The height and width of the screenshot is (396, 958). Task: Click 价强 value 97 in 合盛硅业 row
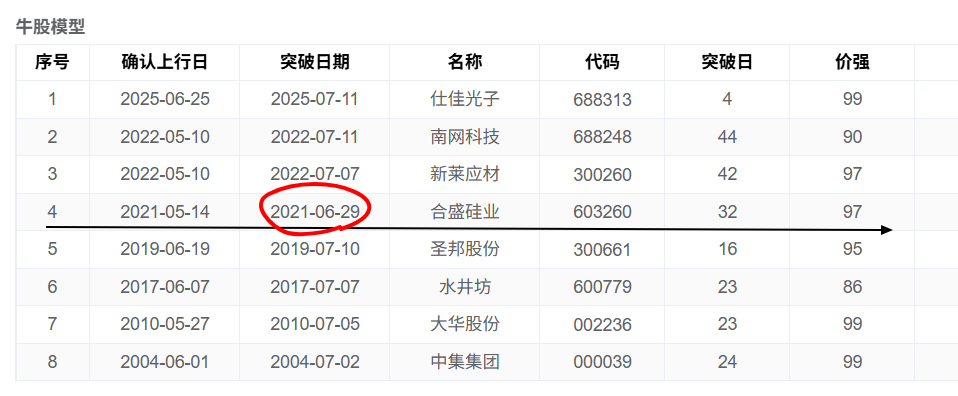(x=852, y=212)
